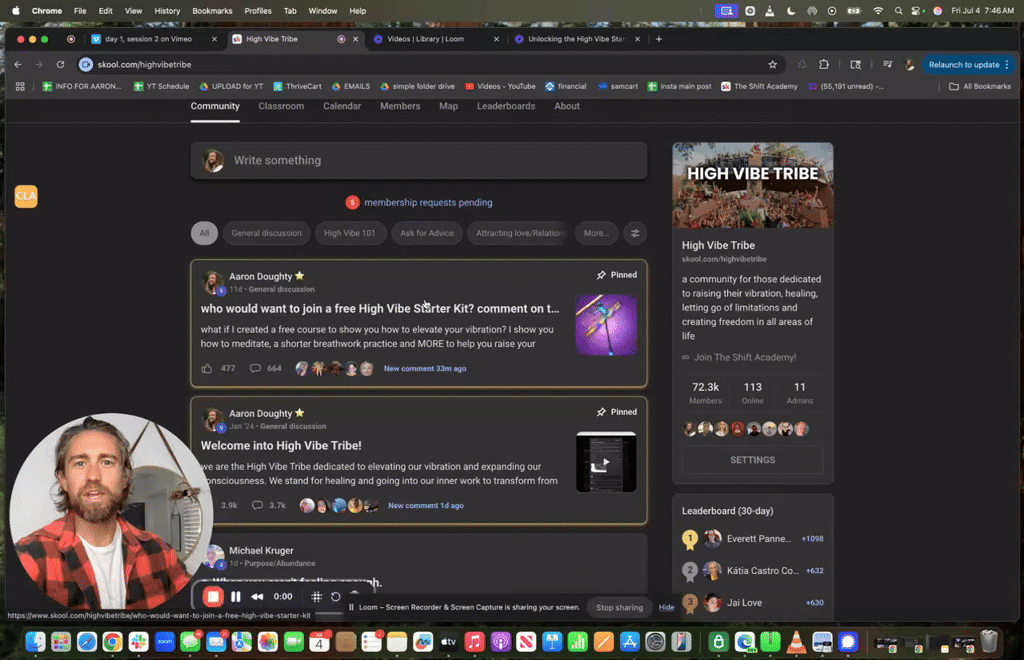Screen dimensions: 1024x660
Task: Open Music app in the Dock
Action: point(475,642)
